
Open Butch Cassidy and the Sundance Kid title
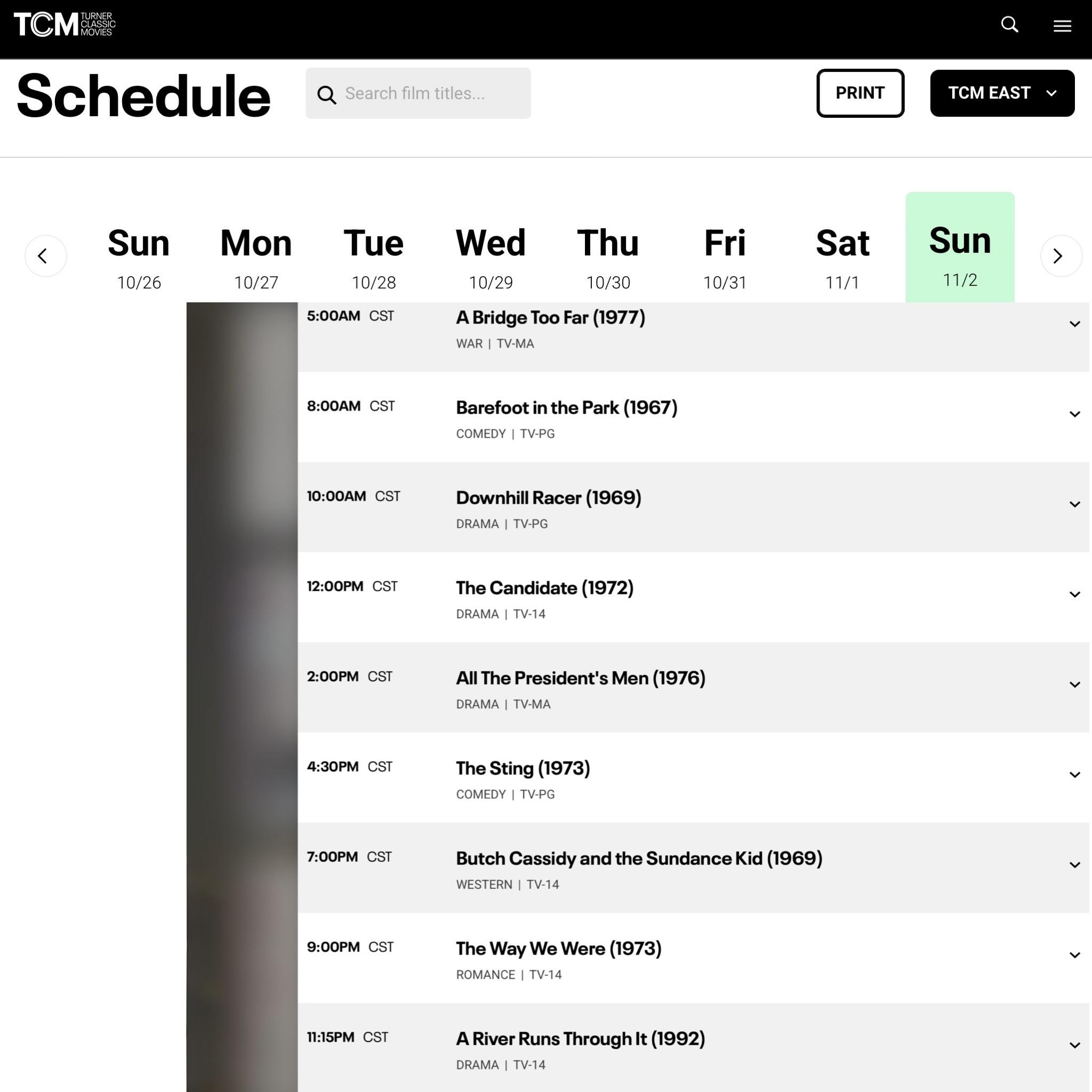tap(639, 858)
